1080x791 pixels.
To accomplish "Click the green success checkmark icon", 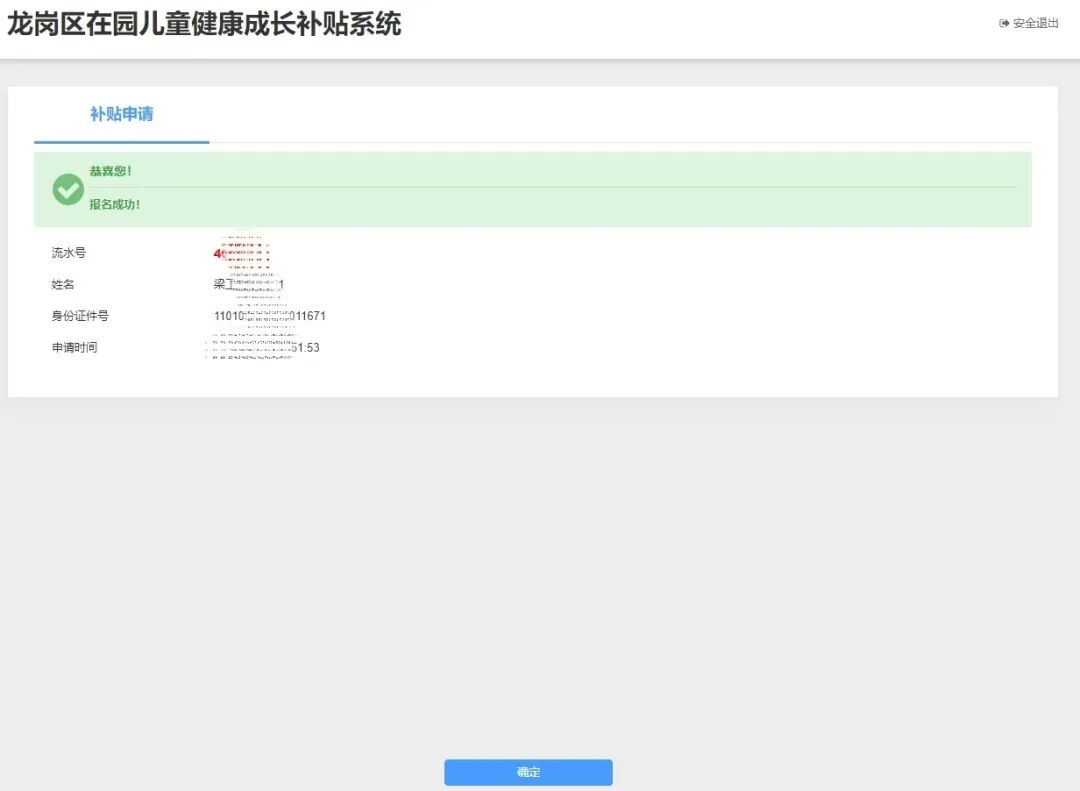I will (68, 189).
